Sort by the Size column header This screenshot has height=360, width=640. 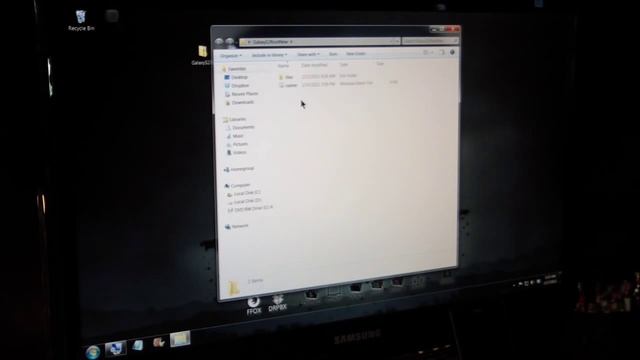pos(380,64)
